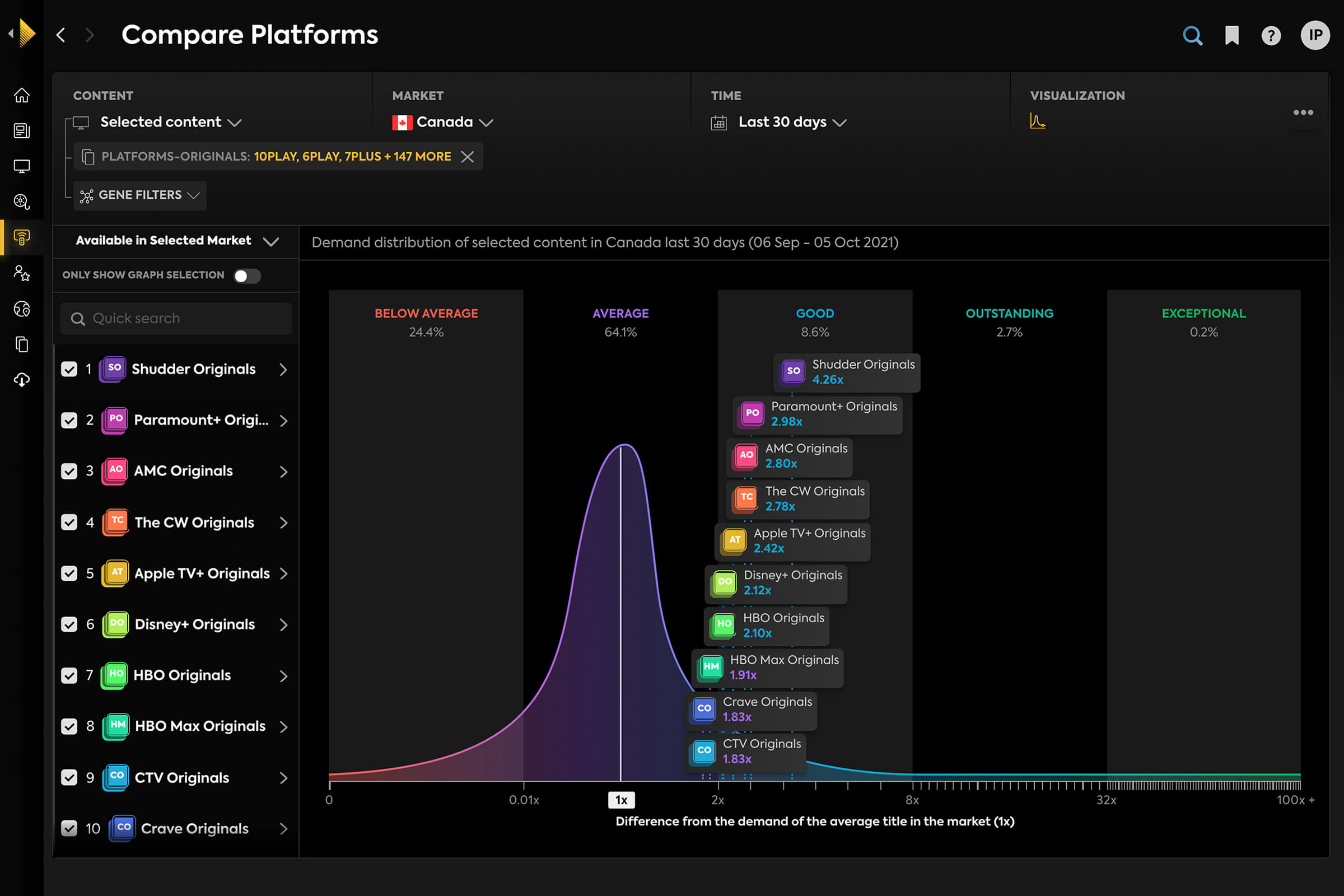
Task: Open the help question mark icon
Action: (1271, 36)
